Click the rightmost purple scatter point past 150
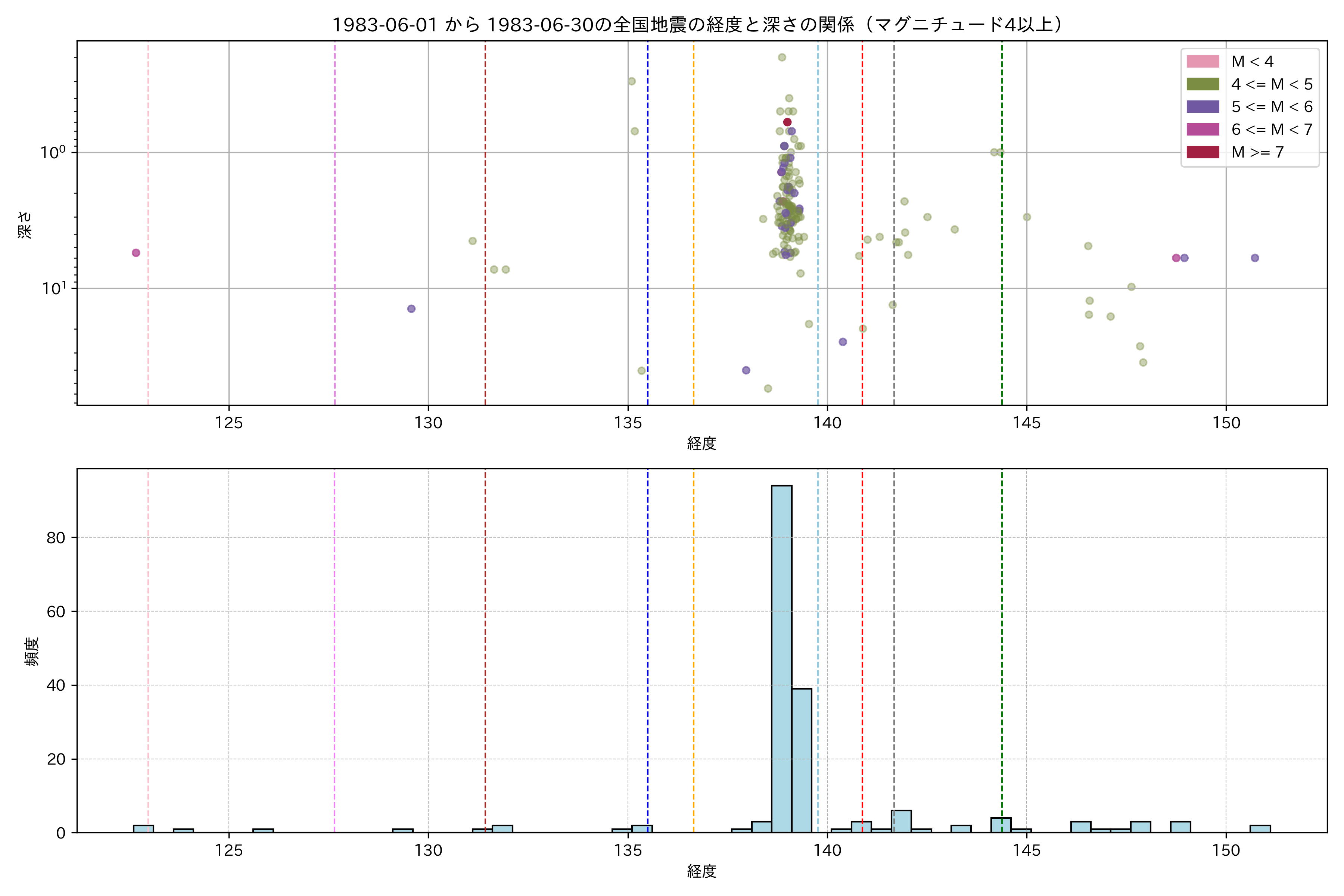The image size is (1344, 896). (x=1255, y=258)
